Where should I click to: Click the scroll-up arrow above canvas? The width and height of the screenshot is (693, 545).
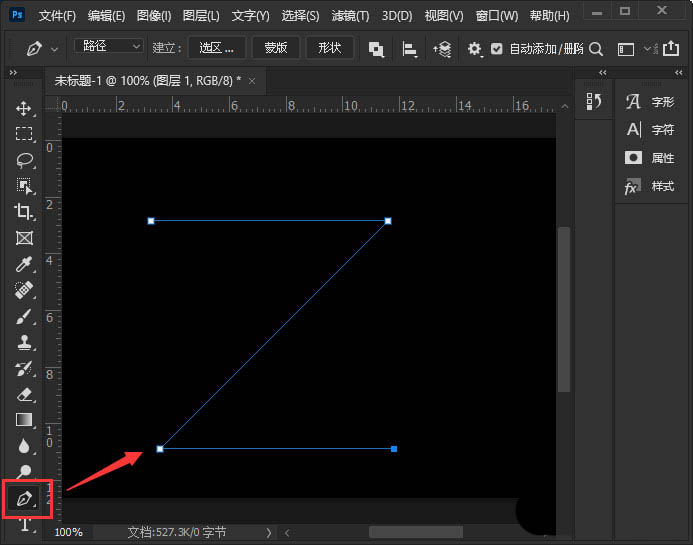[x=564, y=106]
